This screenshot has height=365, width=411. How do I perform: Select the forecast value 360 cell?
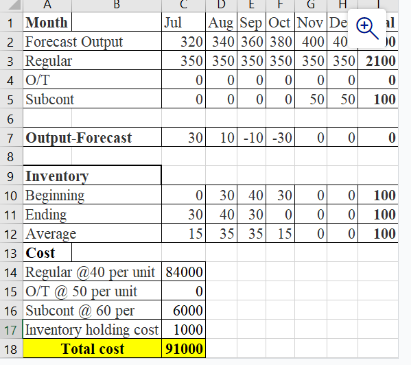pos(252,42)
